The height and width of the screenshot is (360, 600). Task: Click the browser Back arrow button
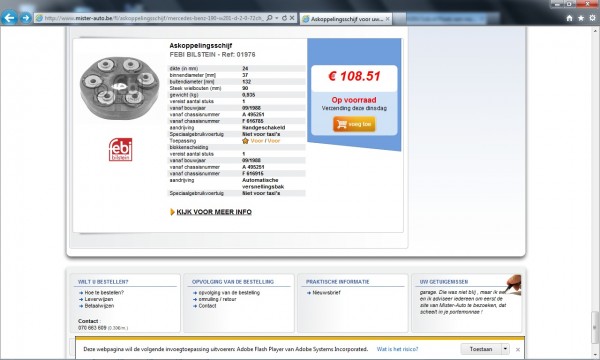click(10, 18)
